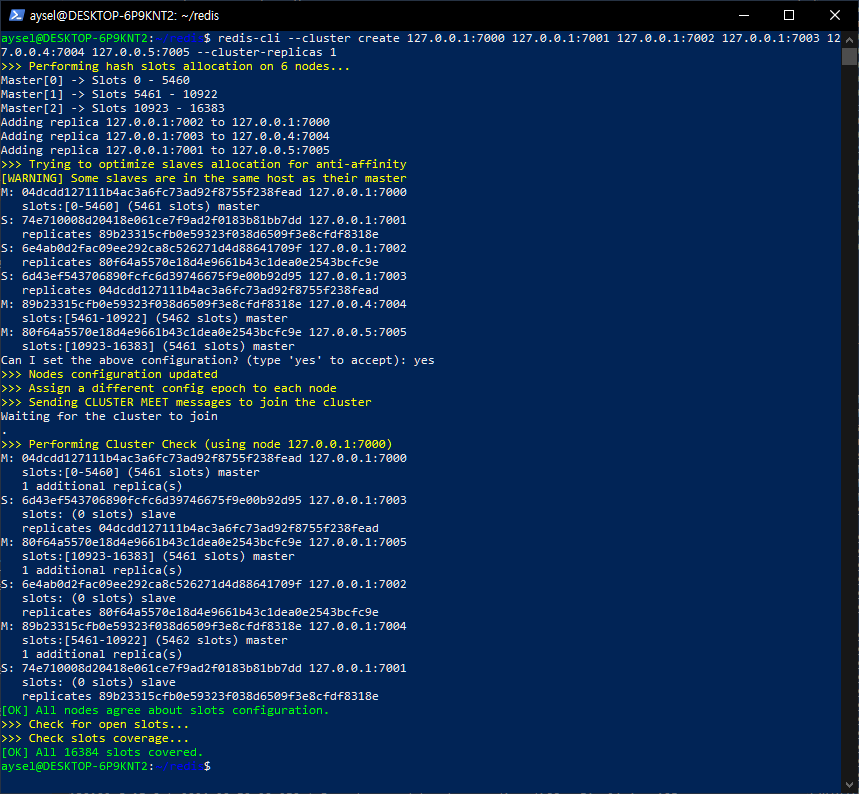The width and height of the screenshot is (859, 794).
Task: Click the '--cluster-replicas 1' argument
Action: (x=266, y=52)
